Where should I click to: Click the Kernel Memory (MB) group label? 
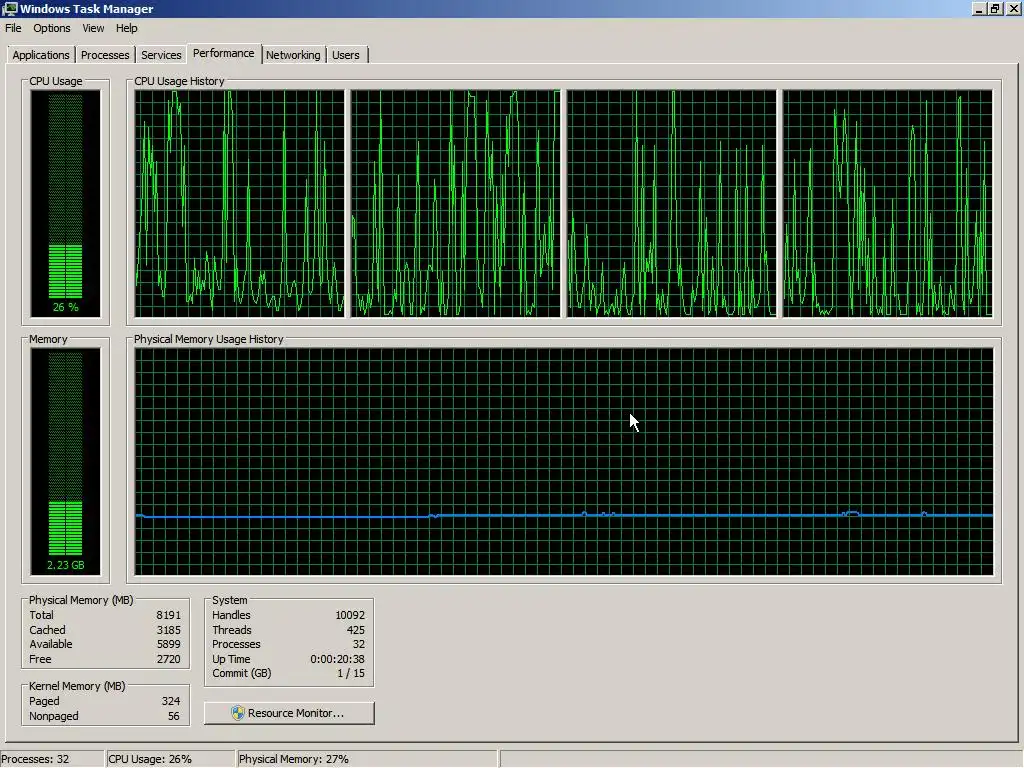tap(77, 686)
